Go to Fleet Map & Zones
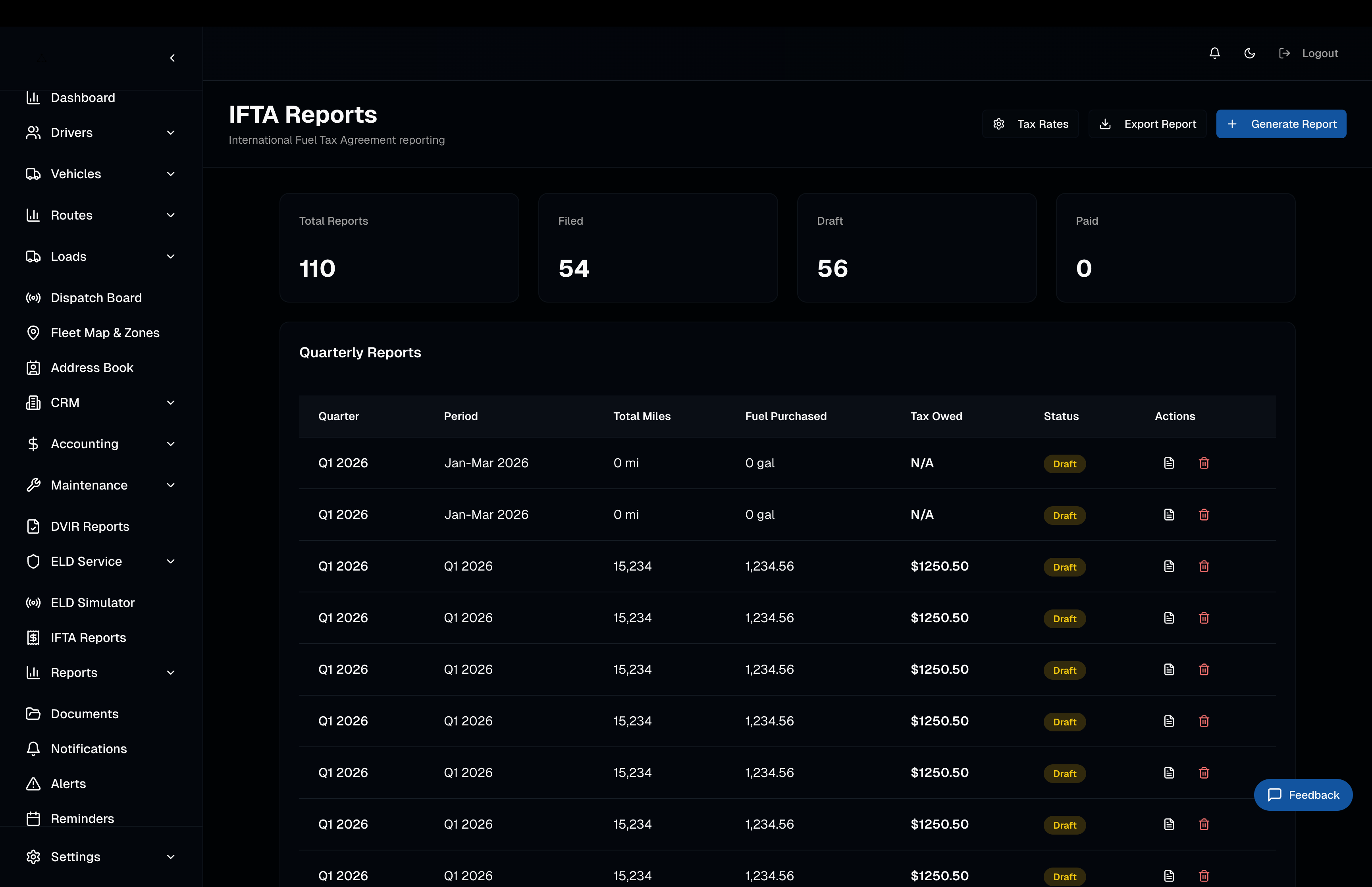The image size is (1372, 887). click(x=105, y=333)
